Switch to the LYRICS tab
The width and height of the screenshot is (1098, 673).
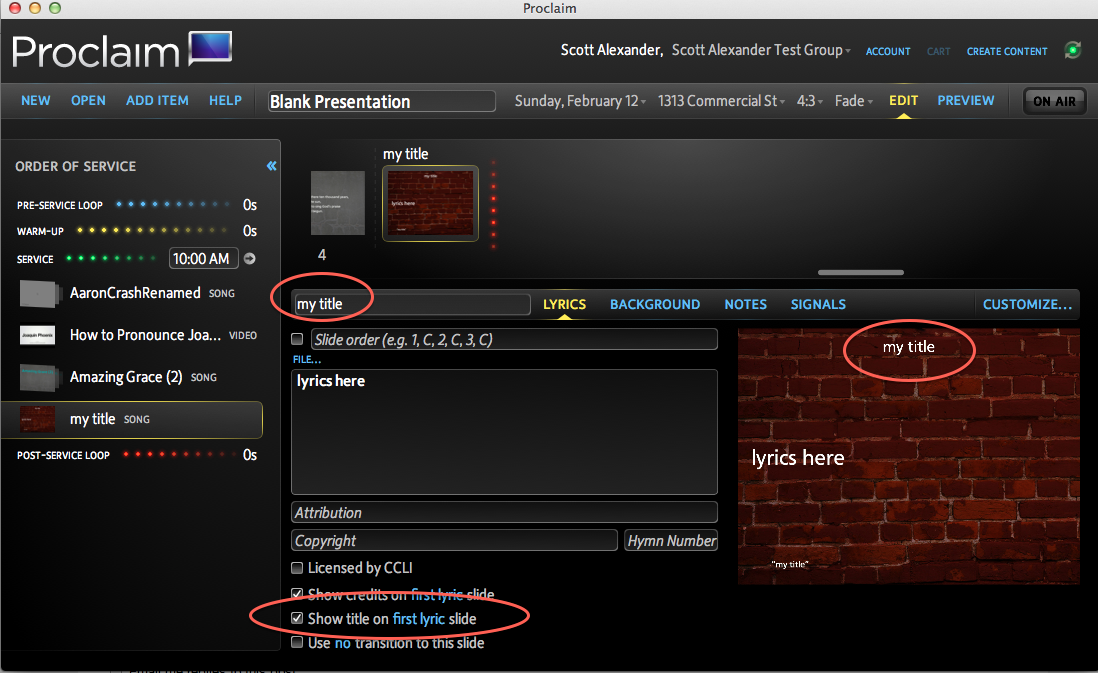(564, 305)
